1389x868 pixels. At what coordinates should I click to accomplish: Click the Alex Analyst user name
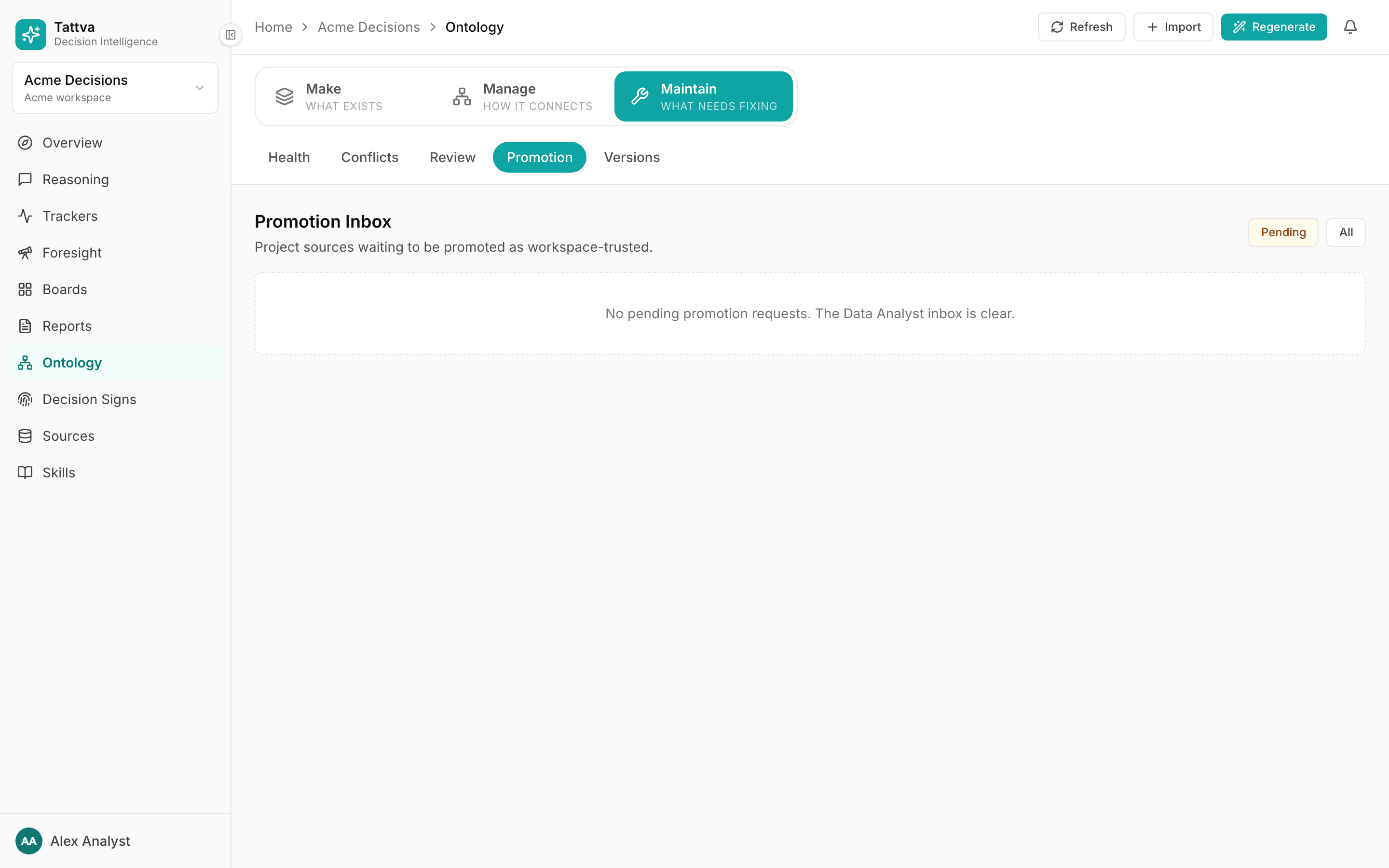click(x=90, y=841)
